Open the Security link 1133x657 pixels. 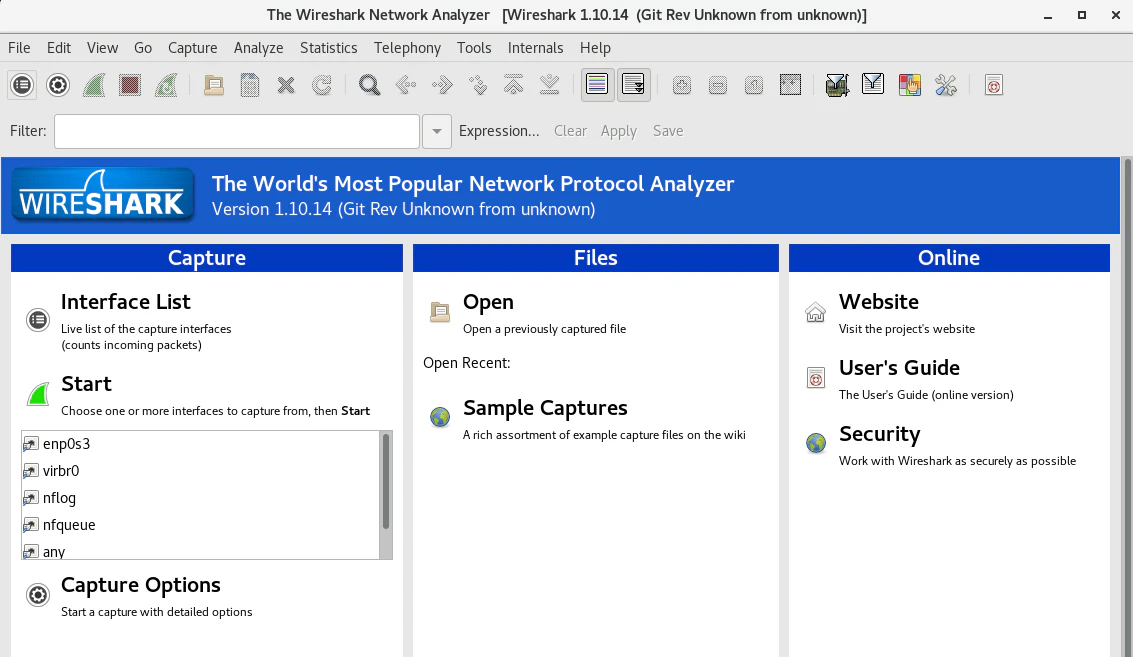click(x=879, y=434)
